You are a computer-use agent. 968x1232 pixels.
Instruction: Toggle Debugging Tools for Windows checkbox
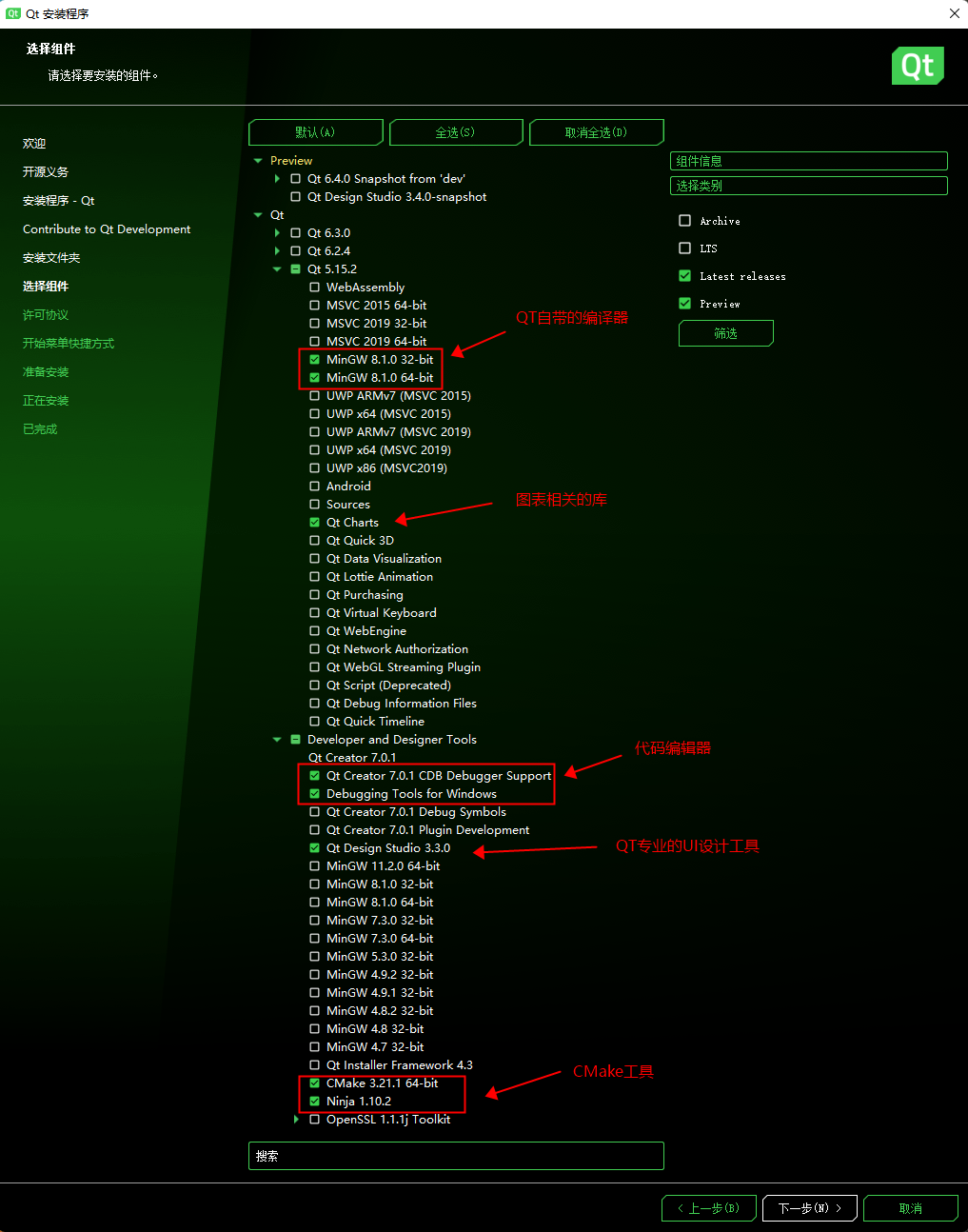point(314,794)
